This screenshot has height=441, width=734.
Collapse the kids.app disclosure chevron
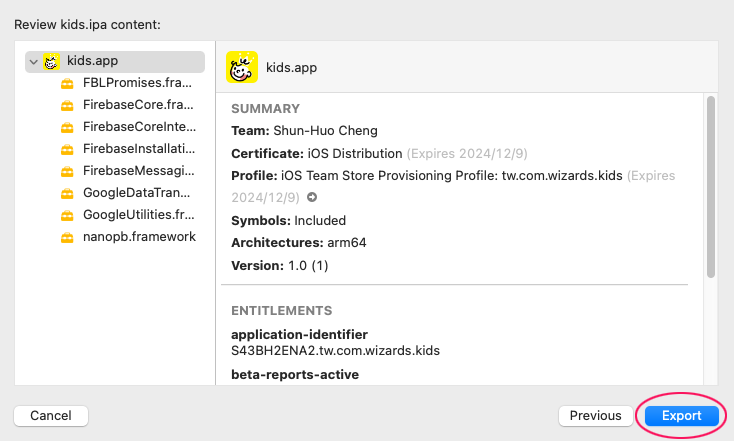(x=33, y=62)
